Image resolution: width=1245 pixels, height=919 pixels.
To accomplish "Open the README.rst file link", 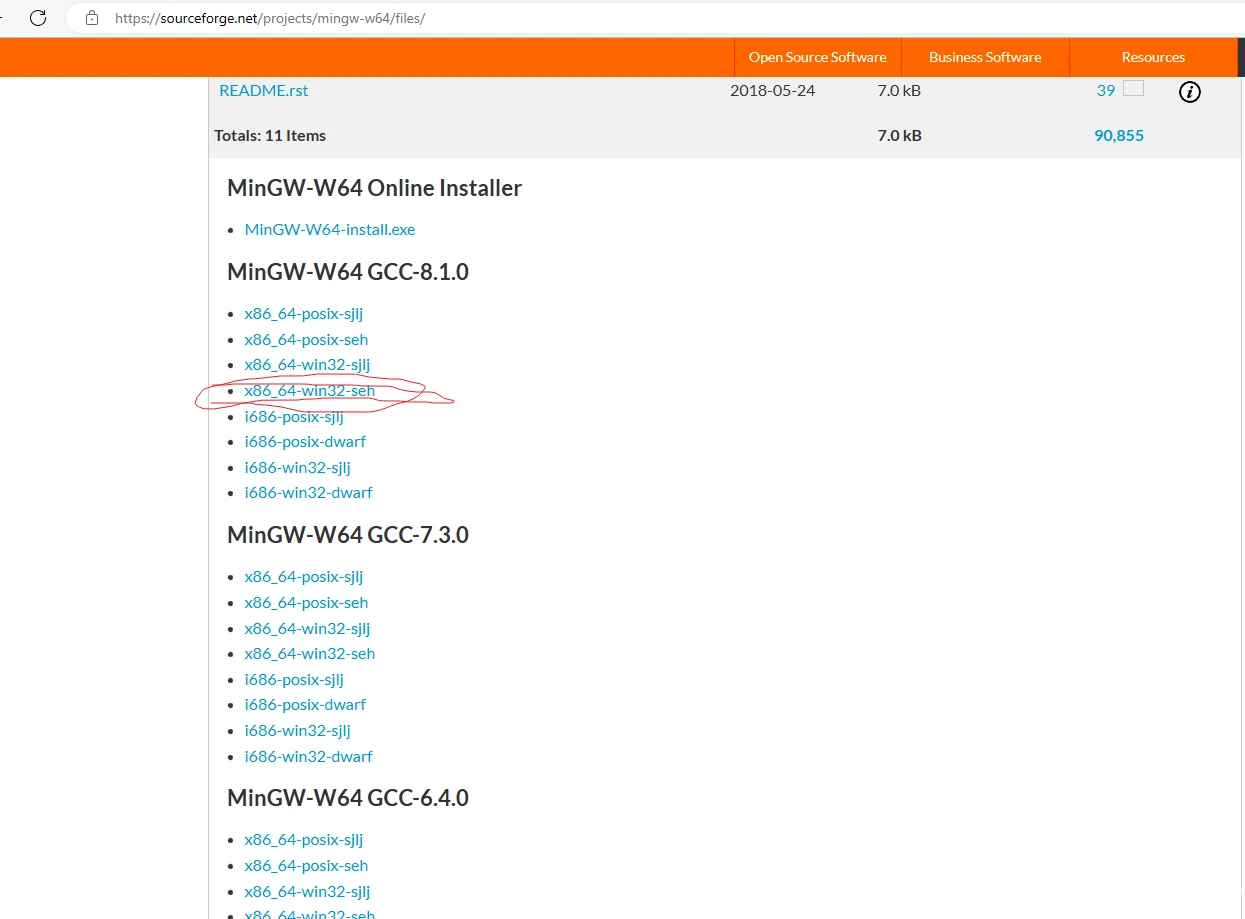I will pyautogui.click(x=264, y=90).
